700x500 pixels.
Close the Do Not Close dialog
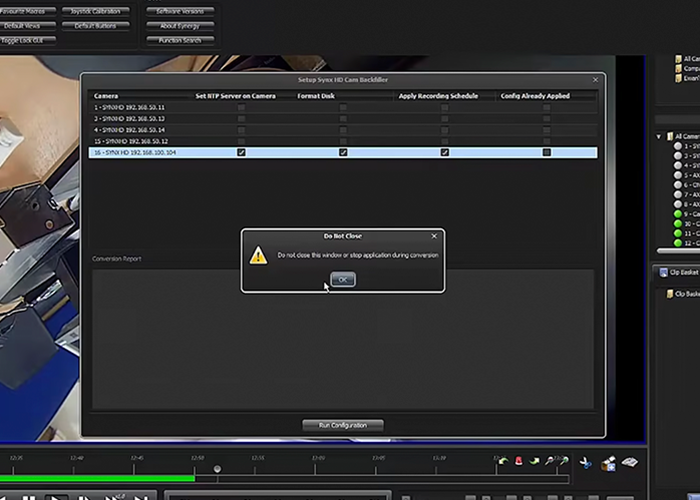pos(434,236)
